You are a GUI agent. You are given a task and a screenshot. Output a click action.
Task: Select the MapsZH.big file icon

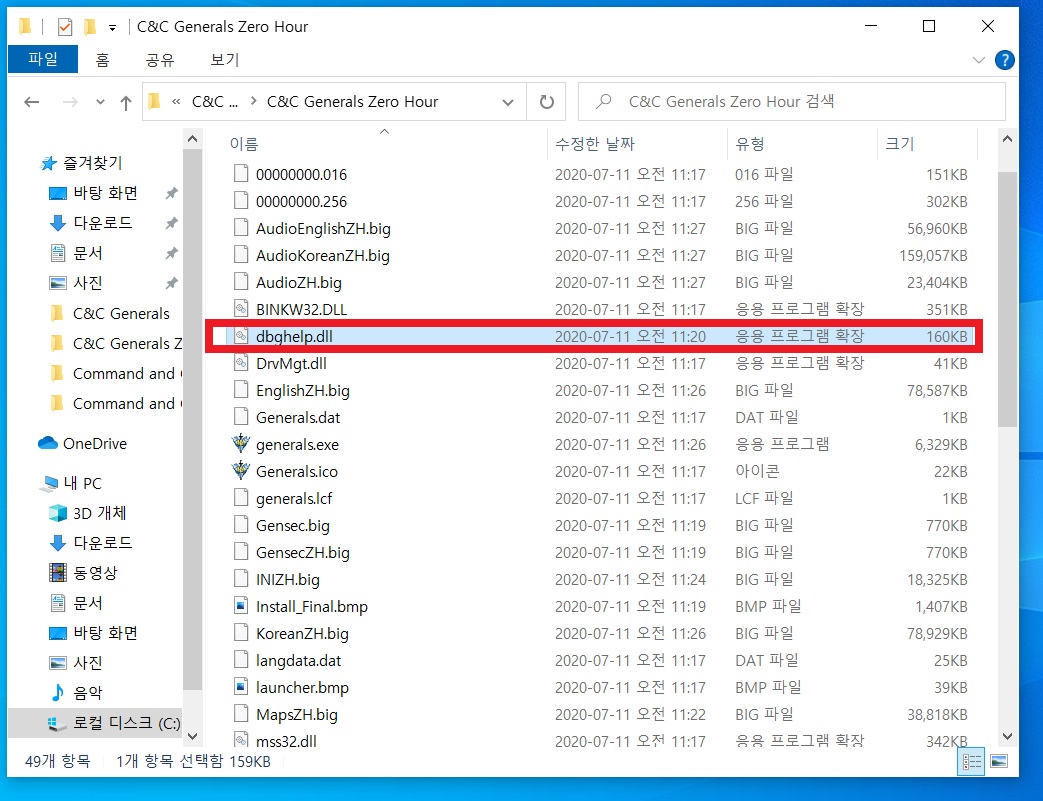241,714
